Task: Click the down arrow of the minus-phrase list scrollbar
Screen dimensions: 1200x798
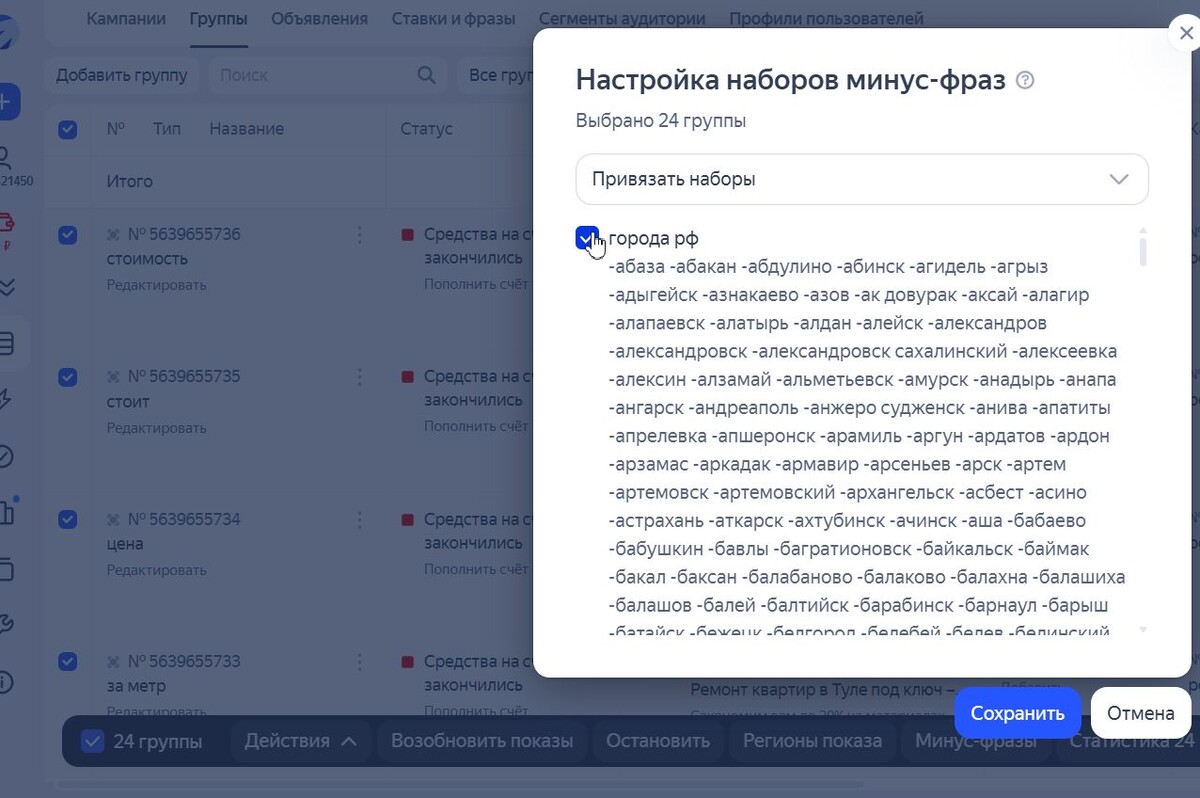Action: click(1142, 630)
